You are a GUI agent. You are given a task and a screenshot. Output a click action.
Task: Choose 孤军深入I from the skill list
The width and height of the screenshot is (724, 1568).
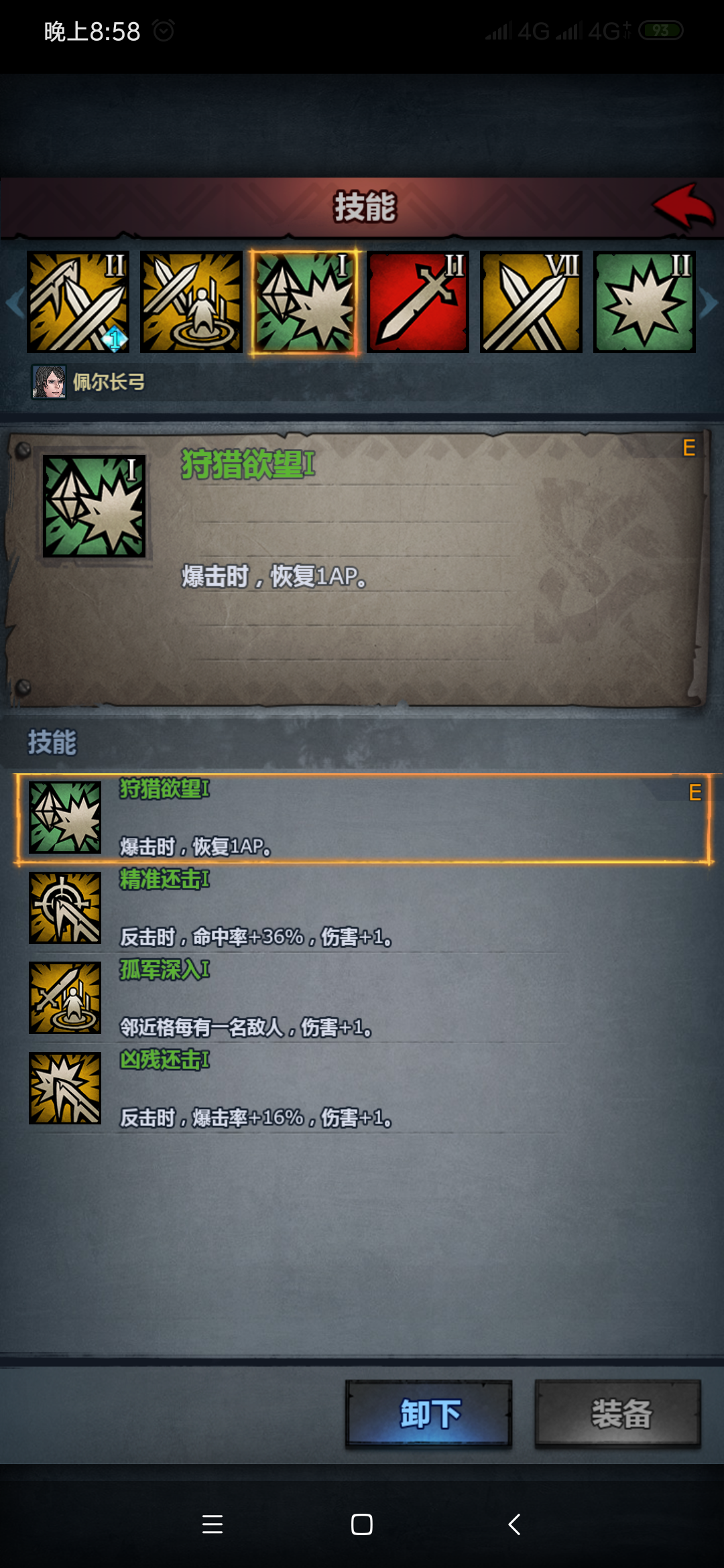point(363,998)
